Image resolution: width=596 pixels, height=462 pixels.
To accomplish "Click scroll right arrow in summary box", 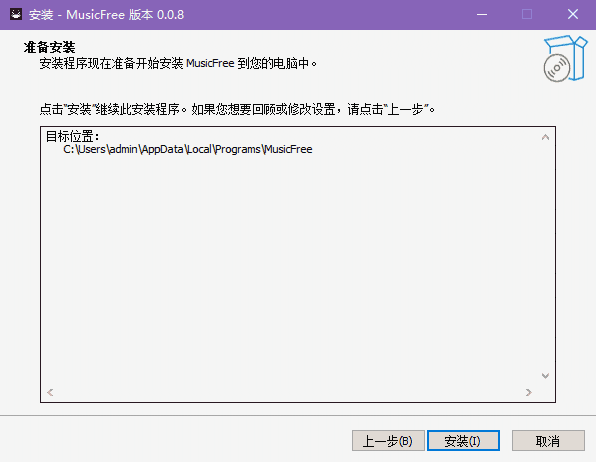I will click(528, 392).
